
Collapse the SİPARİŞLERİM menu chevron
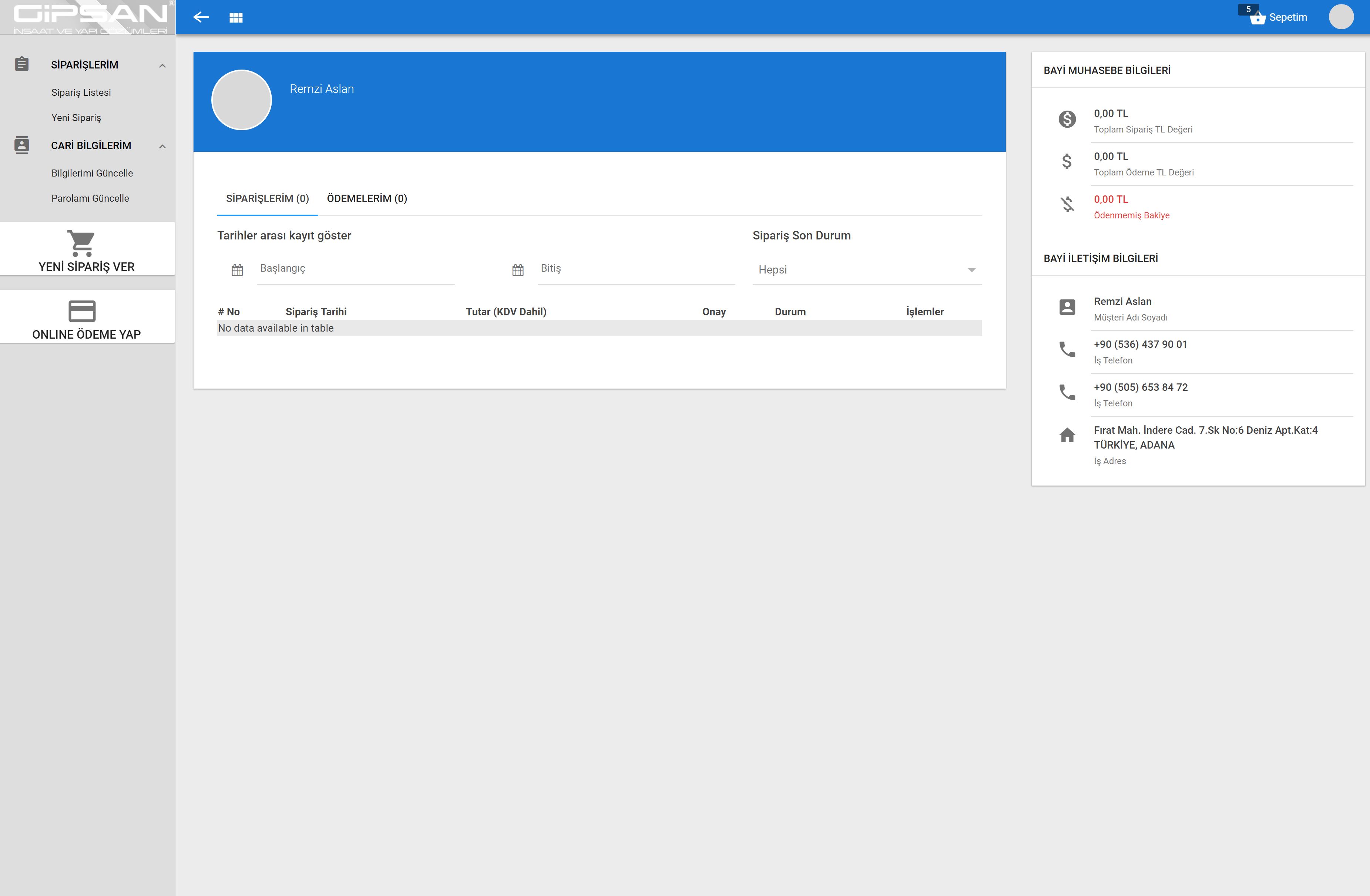[x=162, y=66]
